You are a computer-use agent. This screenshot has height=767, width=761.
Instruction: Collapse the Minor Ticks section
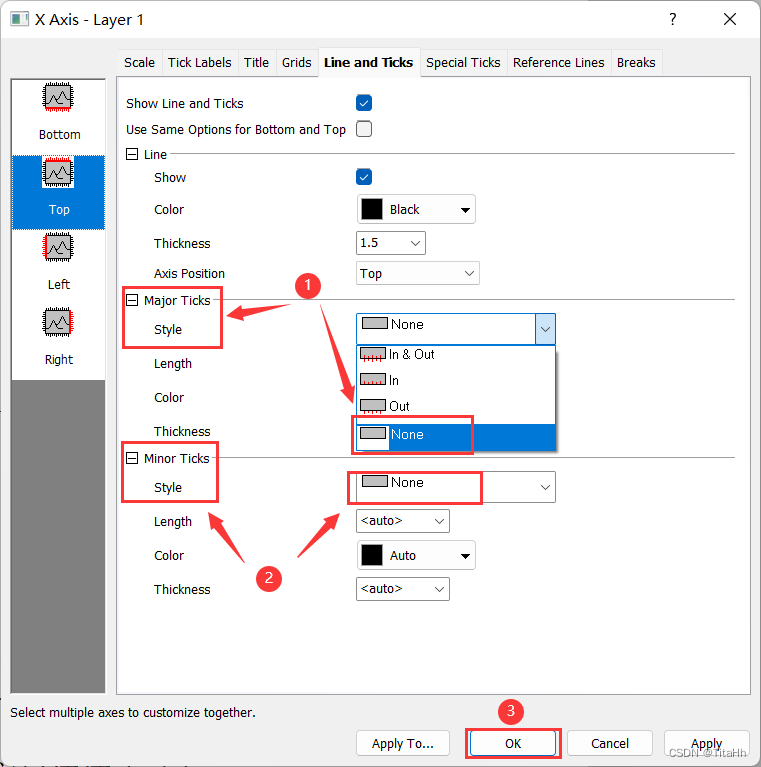[132, 458]
